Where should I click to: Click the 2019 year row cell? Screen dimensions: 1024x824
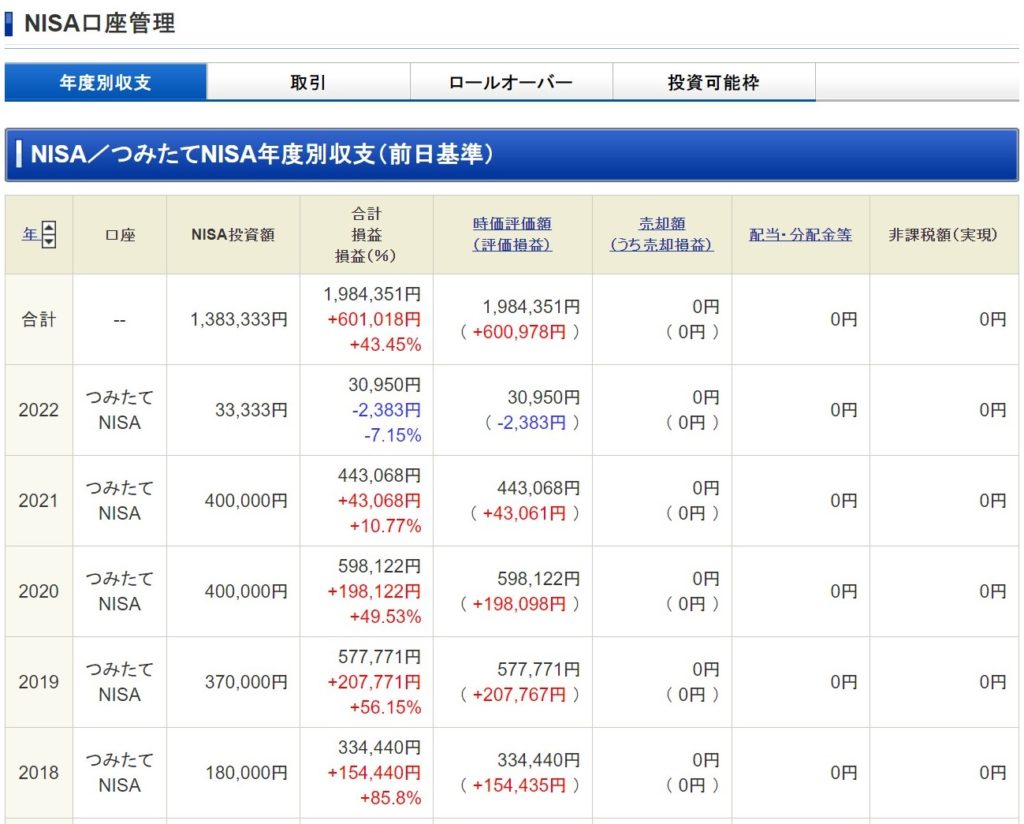click(x=38, y=682)
